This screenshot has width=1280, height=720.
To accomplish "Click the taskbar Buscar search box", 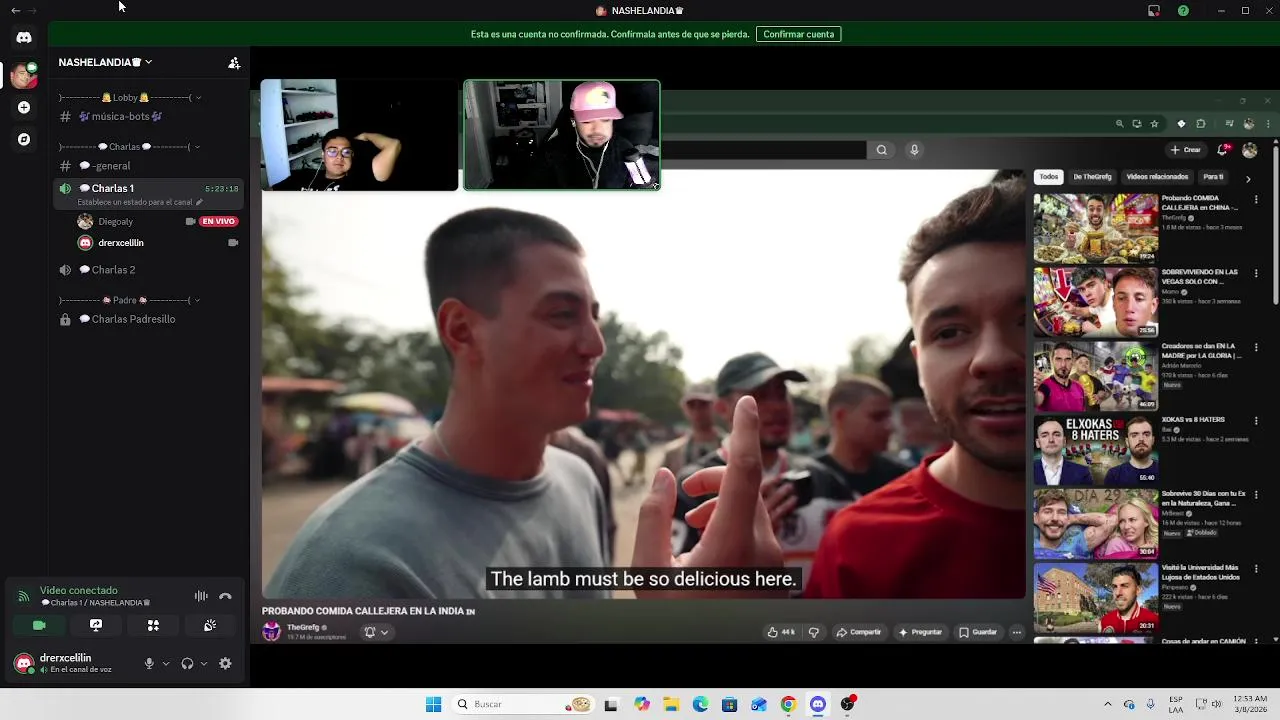I will 523,704.
